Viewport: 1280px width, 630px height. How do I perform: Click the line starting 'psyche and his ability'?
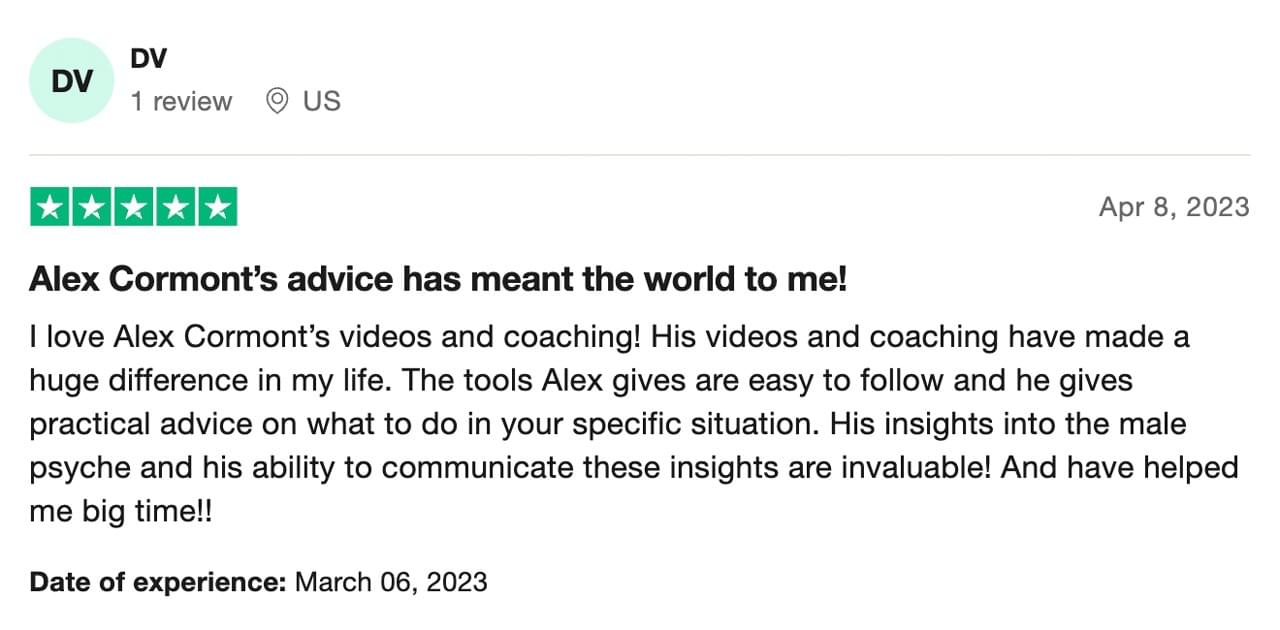(x=634, y=468)
